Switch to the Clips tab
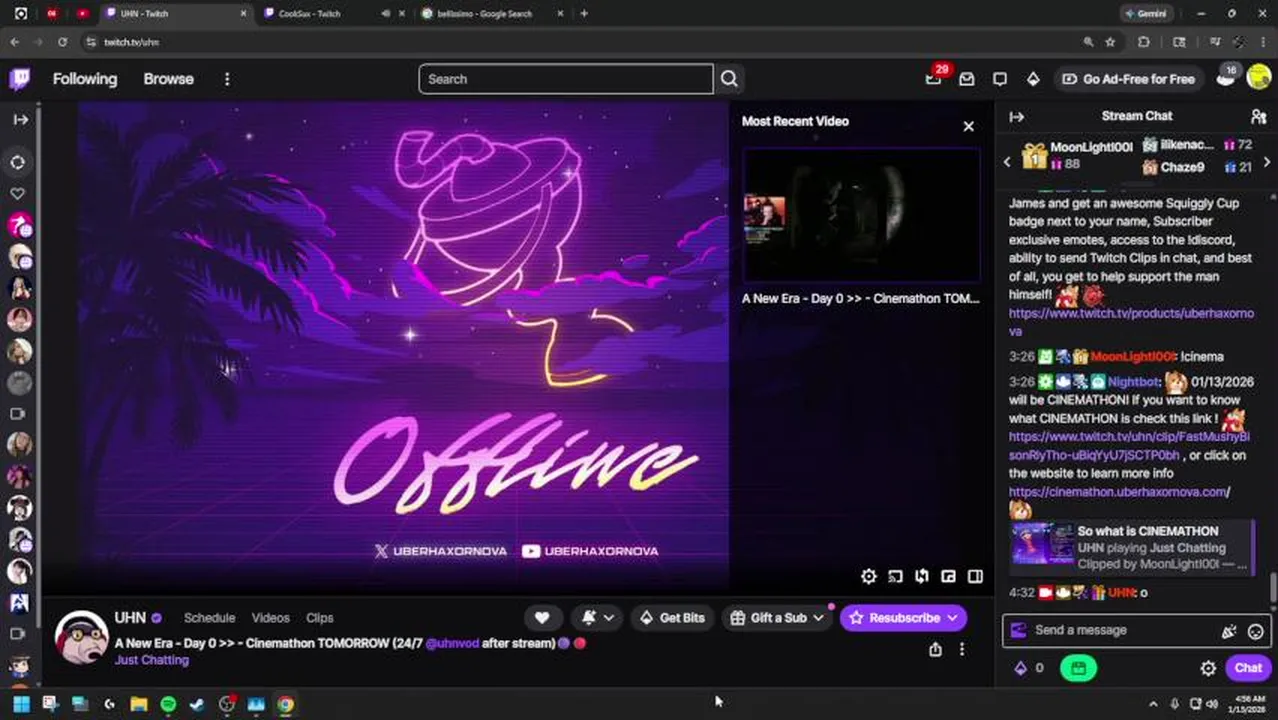The width and height of the screenshot is (1278, 720). click(319, 618)
